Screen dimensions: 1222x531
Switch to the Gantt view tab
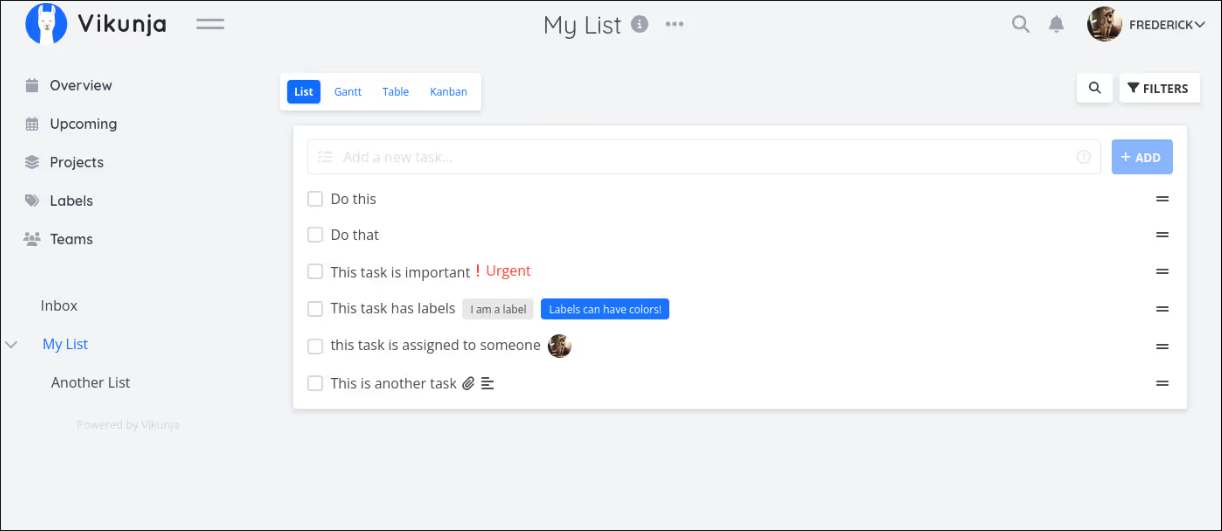click(348, 92)
